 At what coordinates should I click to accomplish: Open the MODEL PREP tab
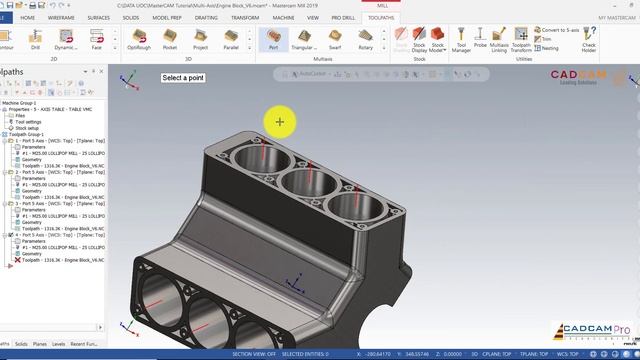[167, 18]
